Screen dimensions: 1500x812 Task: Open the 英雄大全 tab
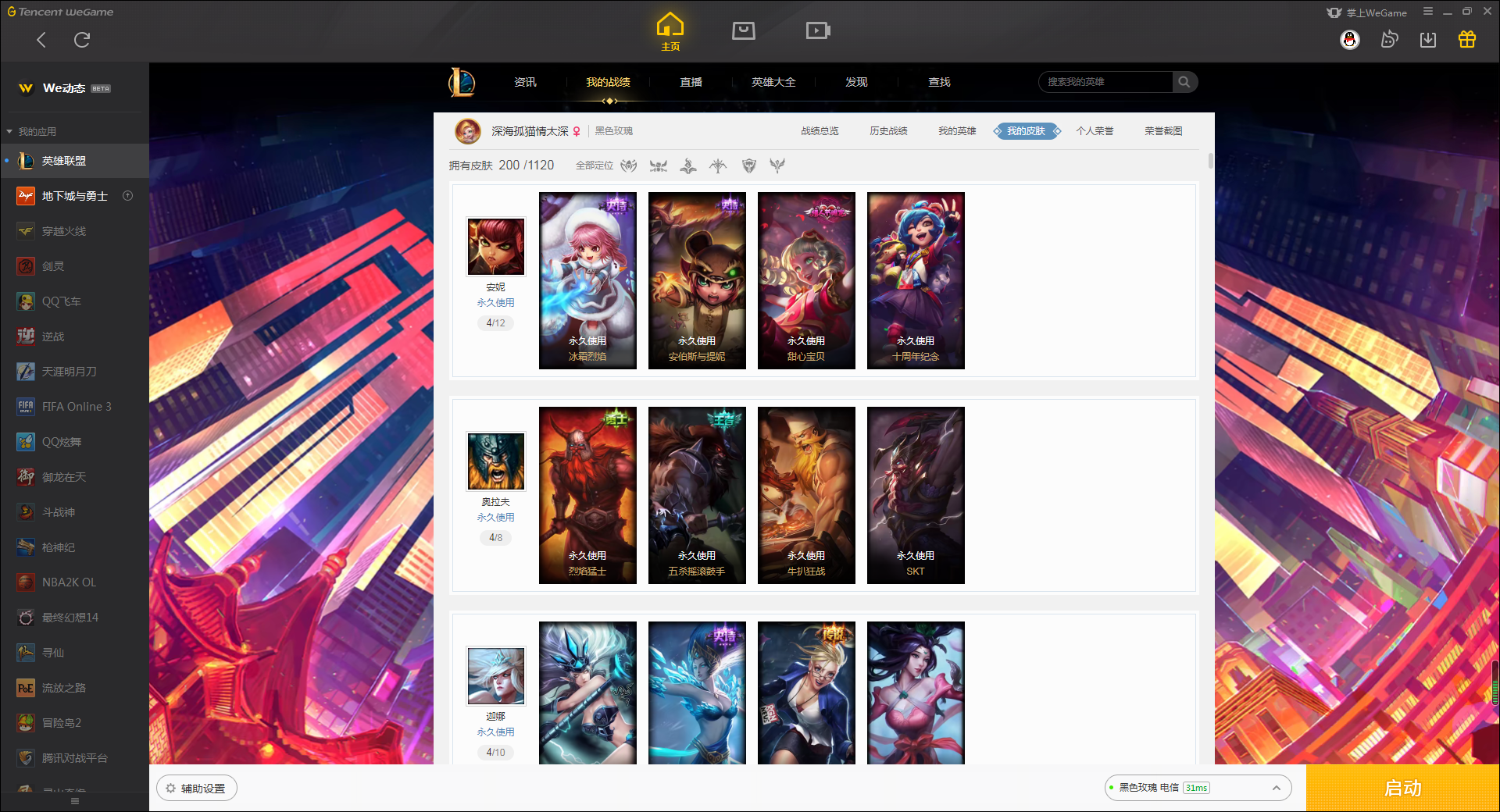coord(773,82)
